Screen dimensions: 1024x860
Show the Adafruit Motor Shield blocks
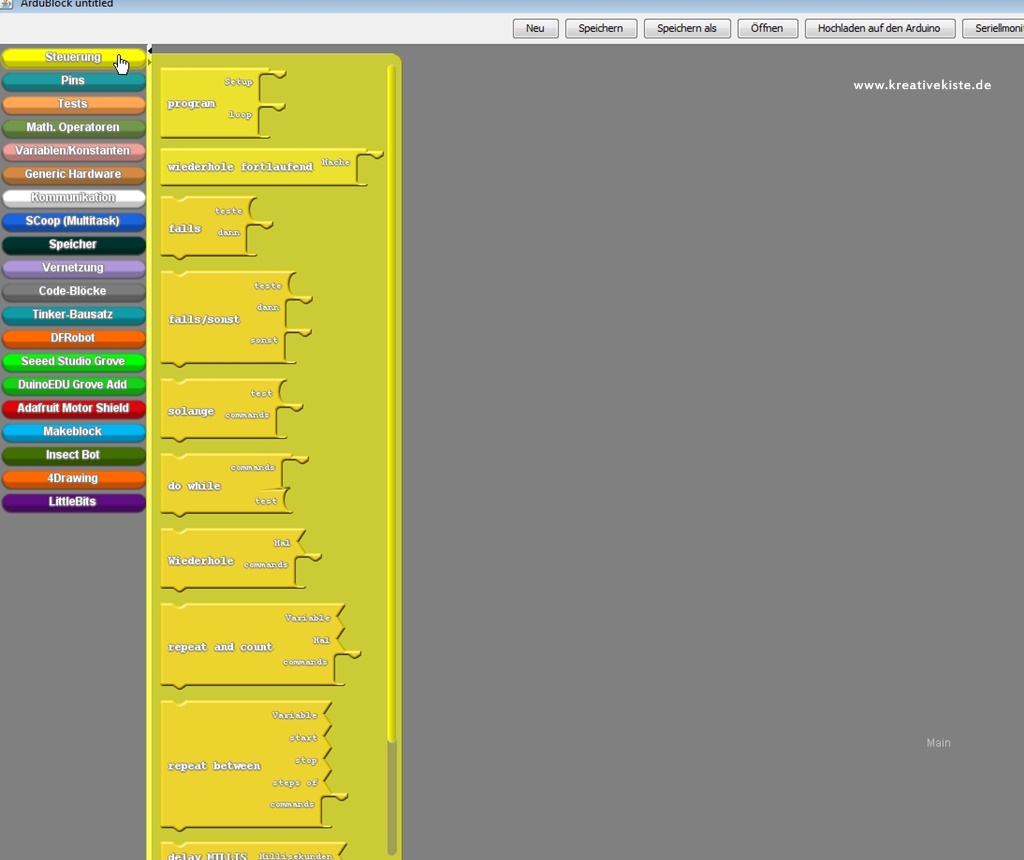tap(73, 408)
